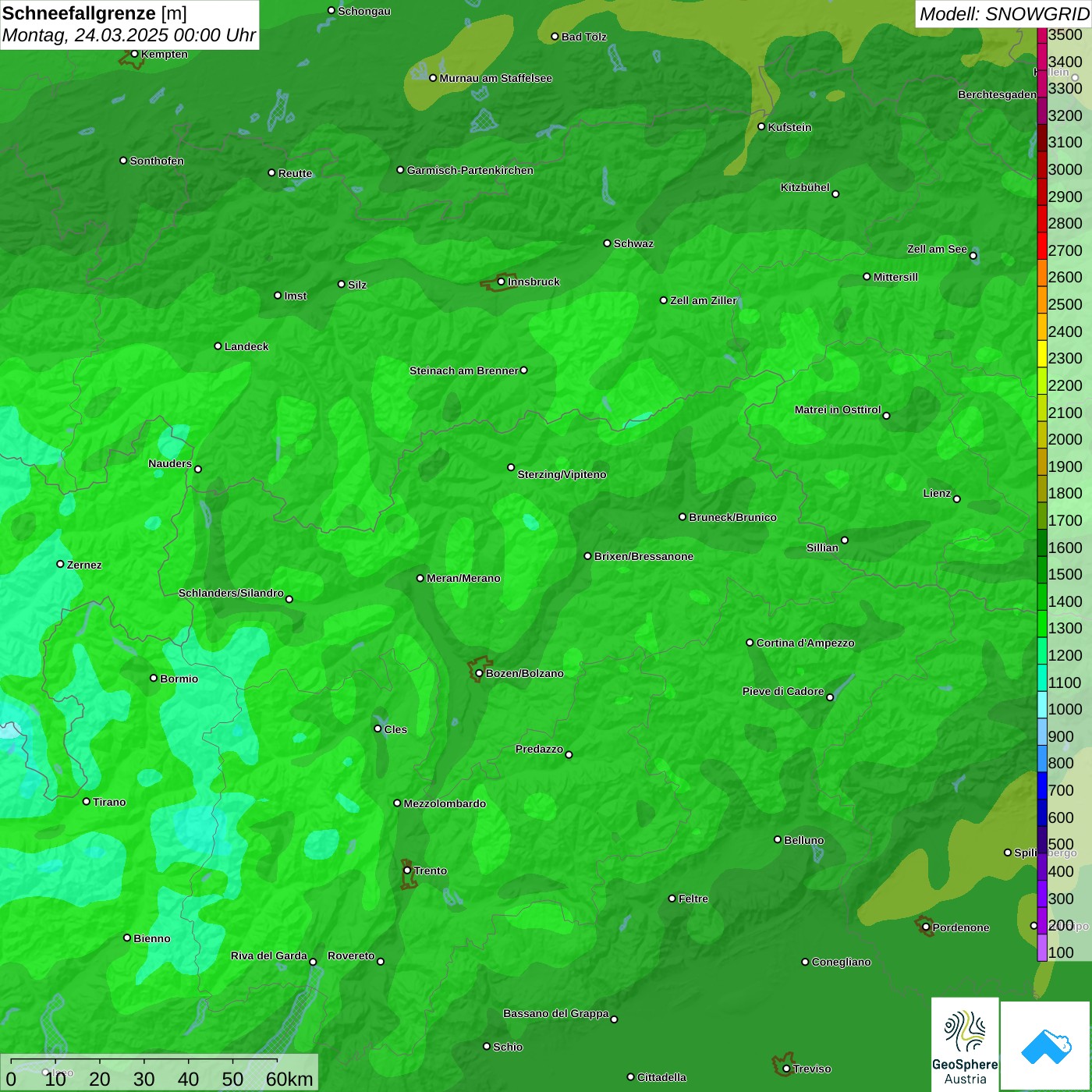
Task: Click the Belluno marker dot
Action: click(778, 839)
